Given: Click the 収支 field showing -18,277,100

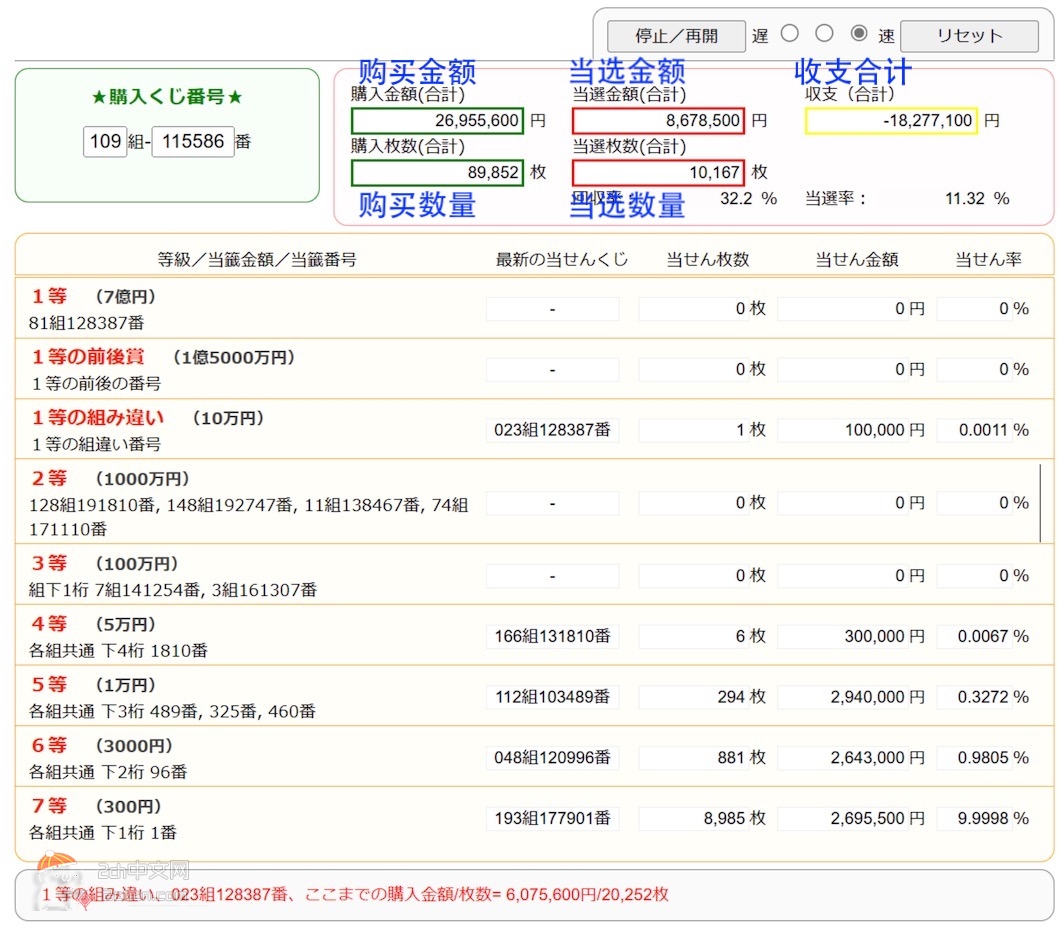Looking at the screenshot, I should click(x=891, y=121).
